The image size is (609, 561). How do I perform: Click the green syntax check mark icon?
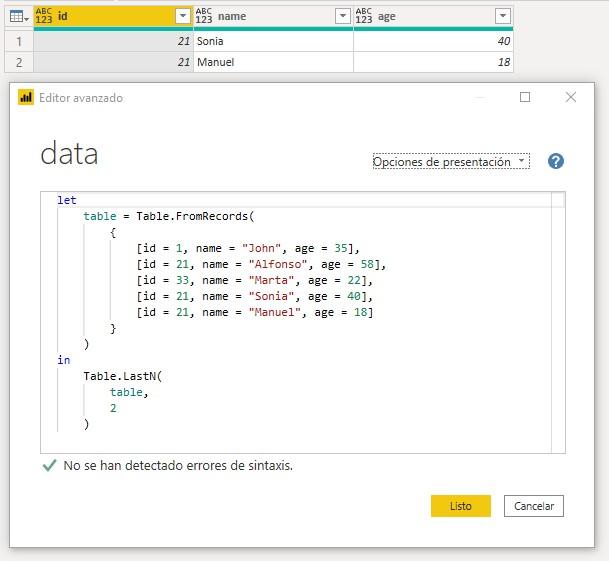click(49, 466)
